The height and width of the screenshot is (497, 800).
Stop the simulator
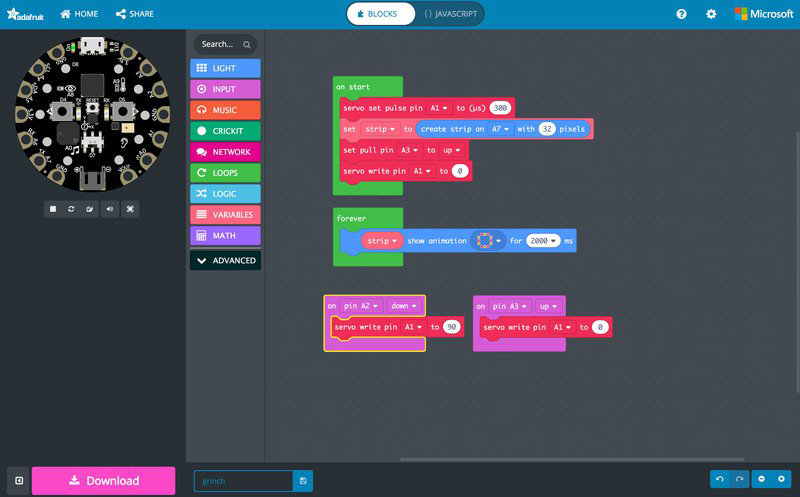pos(52,208)
